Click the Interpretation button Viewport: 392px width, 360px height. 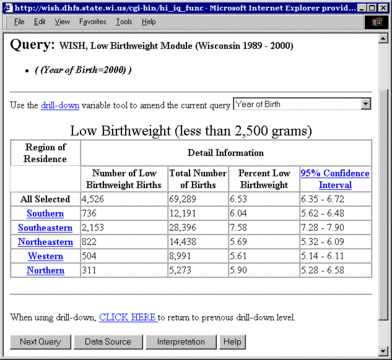pyautogui.click(x=181, y=342)
